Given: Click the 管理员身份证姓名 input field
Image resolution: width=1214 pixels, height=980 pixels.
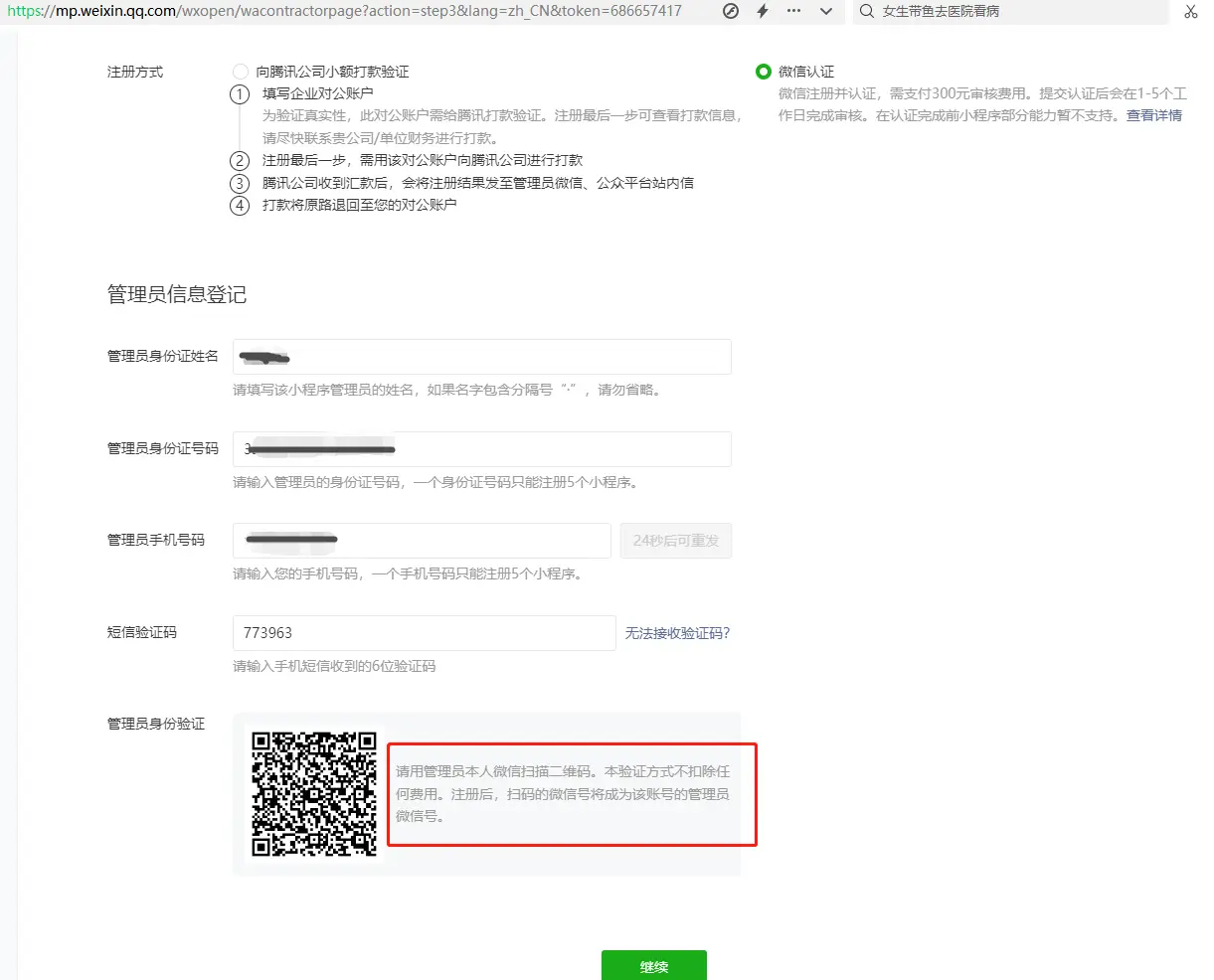Looking at the screenshot, I should point(482,357).
